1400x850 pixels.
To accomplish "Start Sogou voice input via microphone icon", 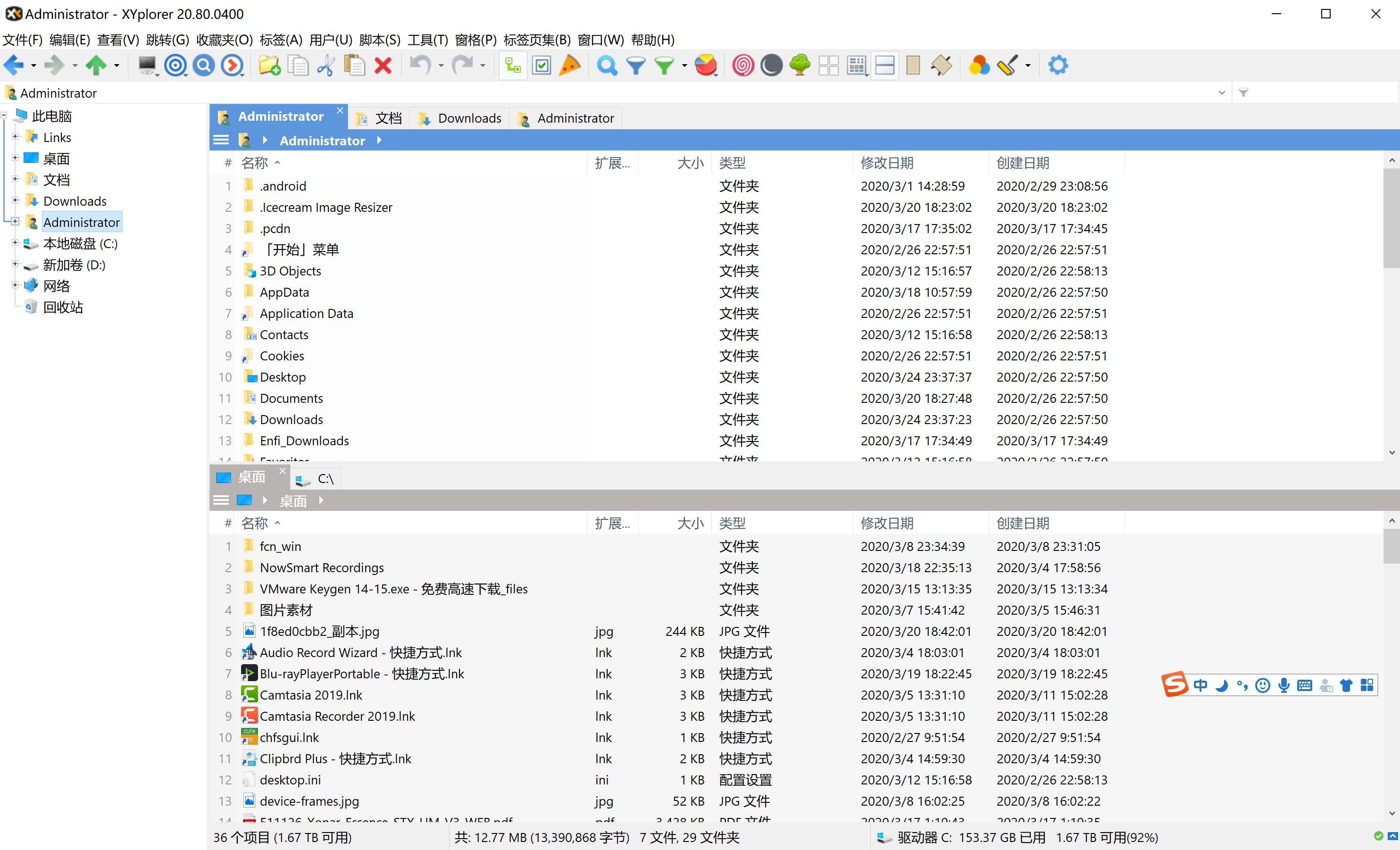I will pos(1284,685).
